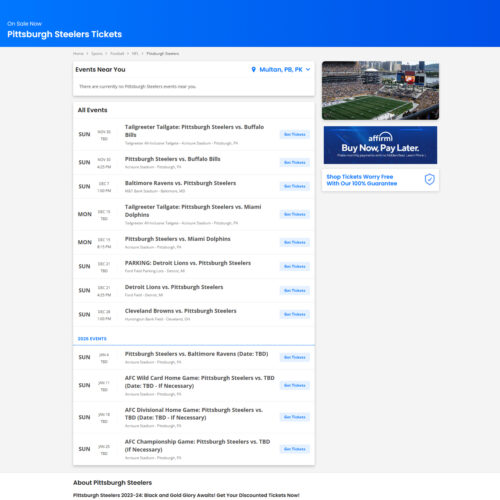Open NFL breadcrumb link

coord(135,54)
